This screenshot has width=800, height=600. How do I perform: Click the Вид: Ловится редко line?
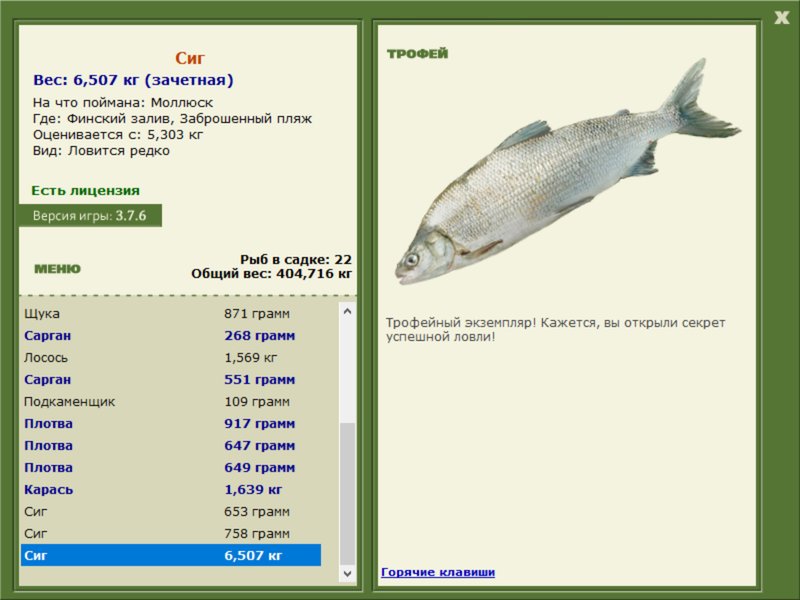(101, 151)
